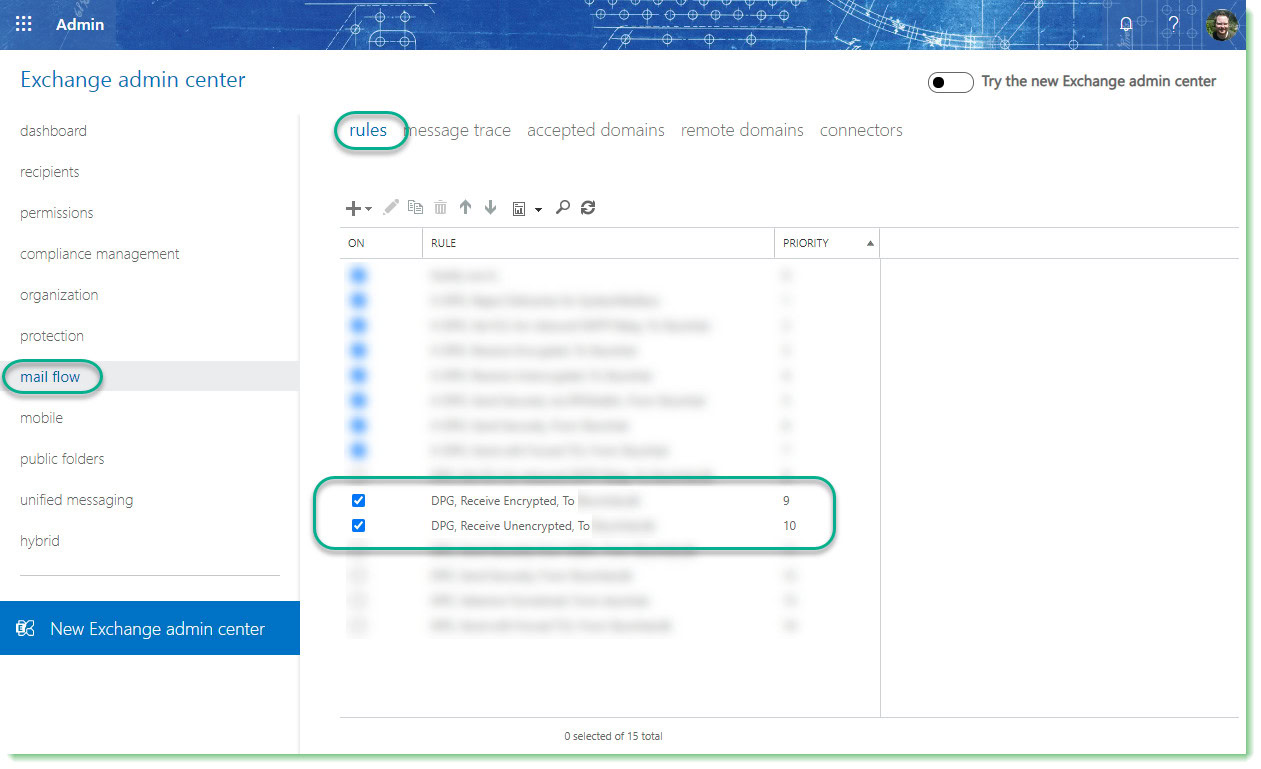The image size is (1261, 769).
Task: Sort by the ON column header
Action: click(380, 243)
